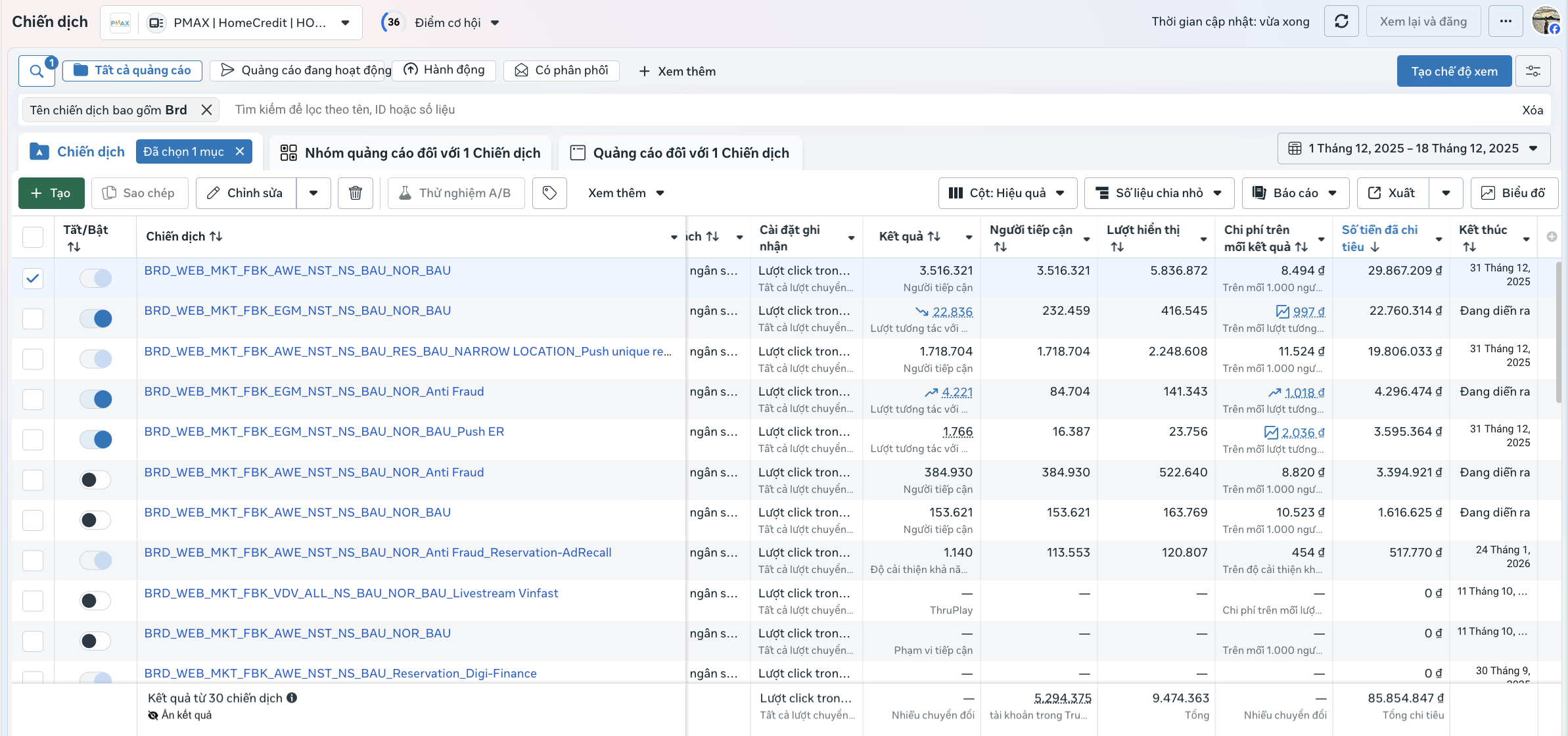
Task: Toggle off the EGM_NOR_BAU campaign switch
Action: click(96, 319)
